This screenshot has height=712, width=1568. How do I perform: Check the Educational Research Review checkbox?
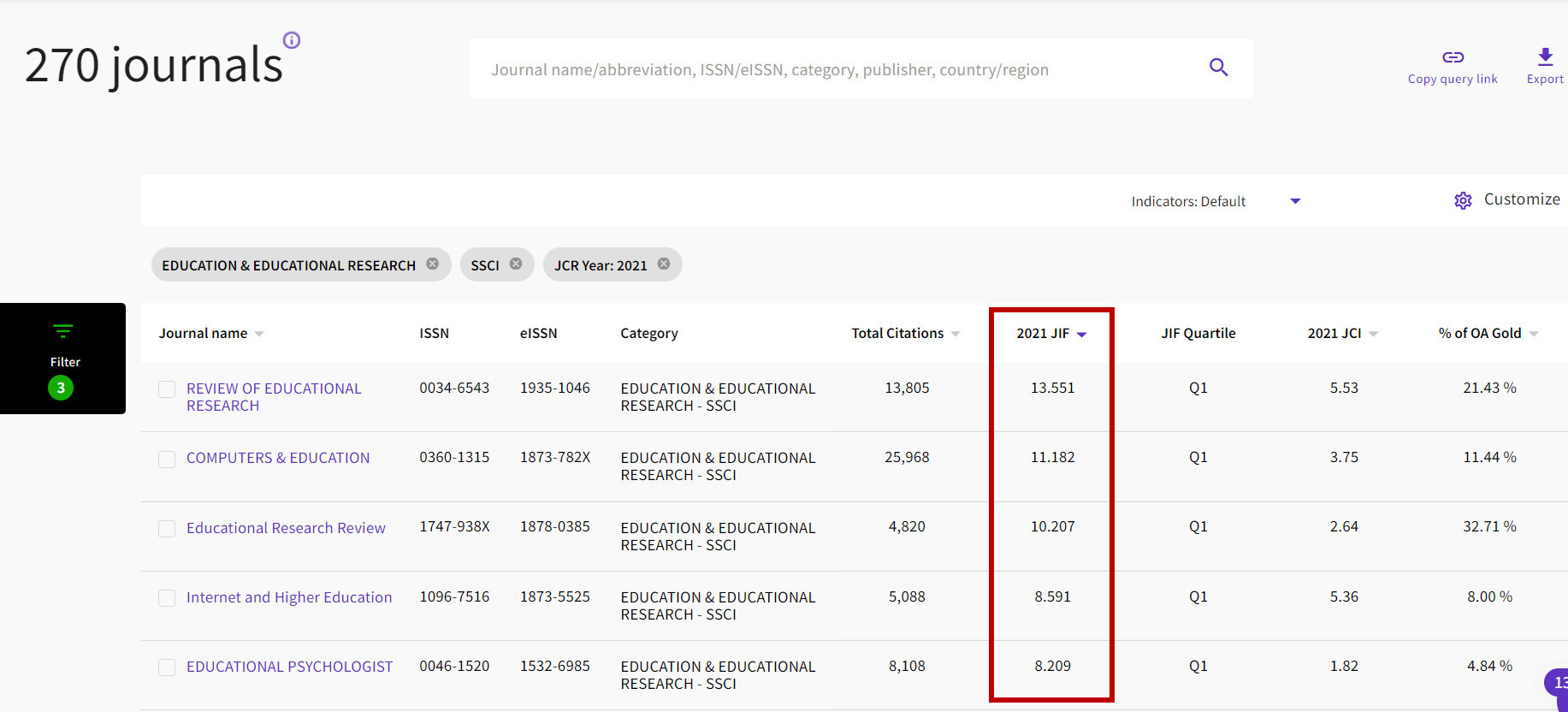[167, 529]
